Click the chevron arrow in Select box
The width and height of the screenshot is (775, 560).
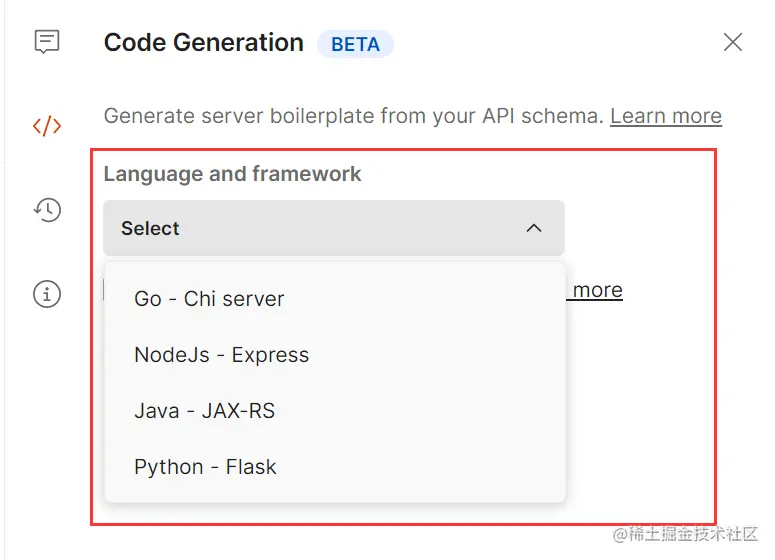coord(534,228)
